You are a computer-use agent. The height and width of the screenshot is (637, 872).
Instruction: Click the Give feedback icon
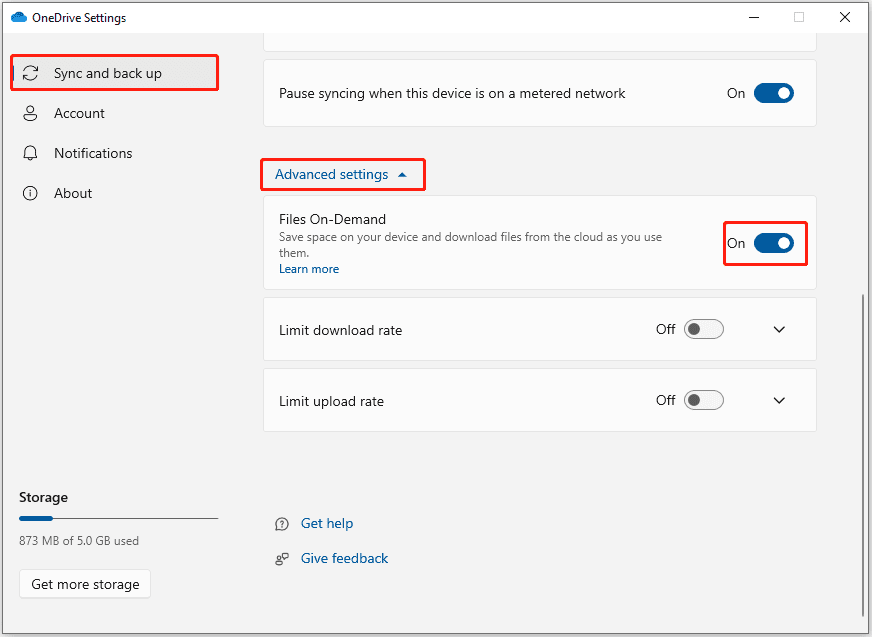(x=282, y=558)
